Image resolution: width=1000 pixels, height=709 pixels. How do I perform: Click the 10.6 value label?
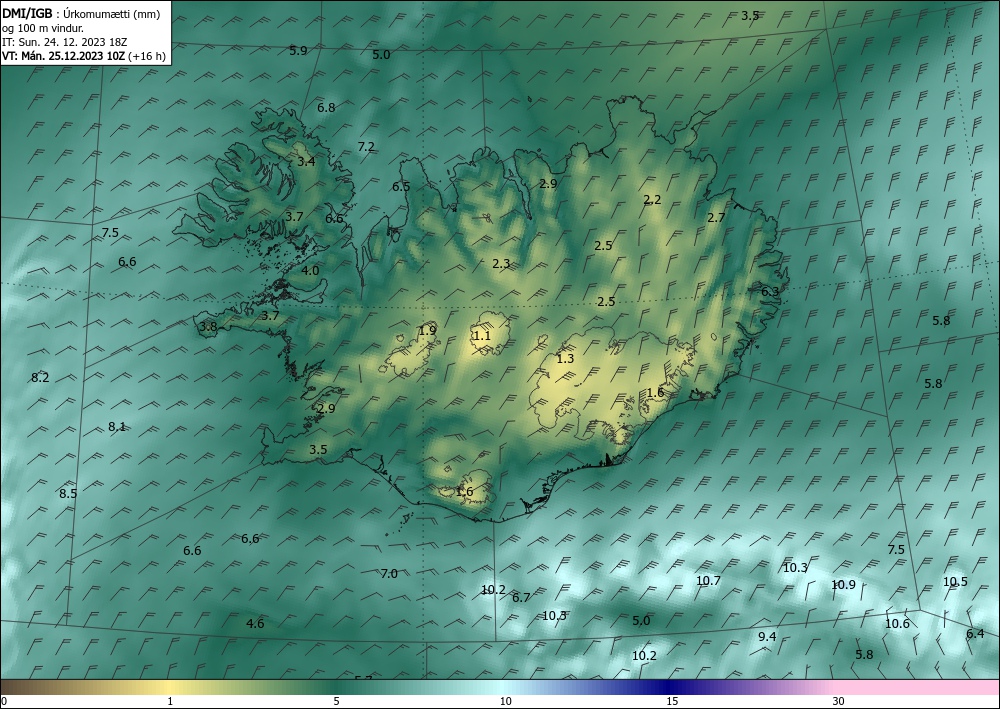(897, 624)
